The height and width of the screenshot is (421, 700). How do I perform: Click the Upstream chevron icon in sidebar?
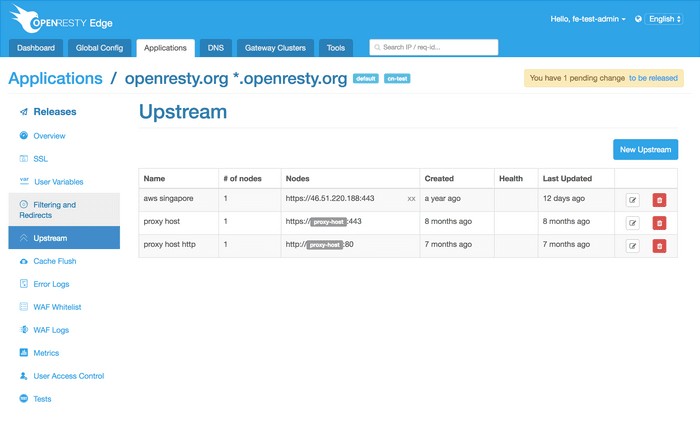24,238
